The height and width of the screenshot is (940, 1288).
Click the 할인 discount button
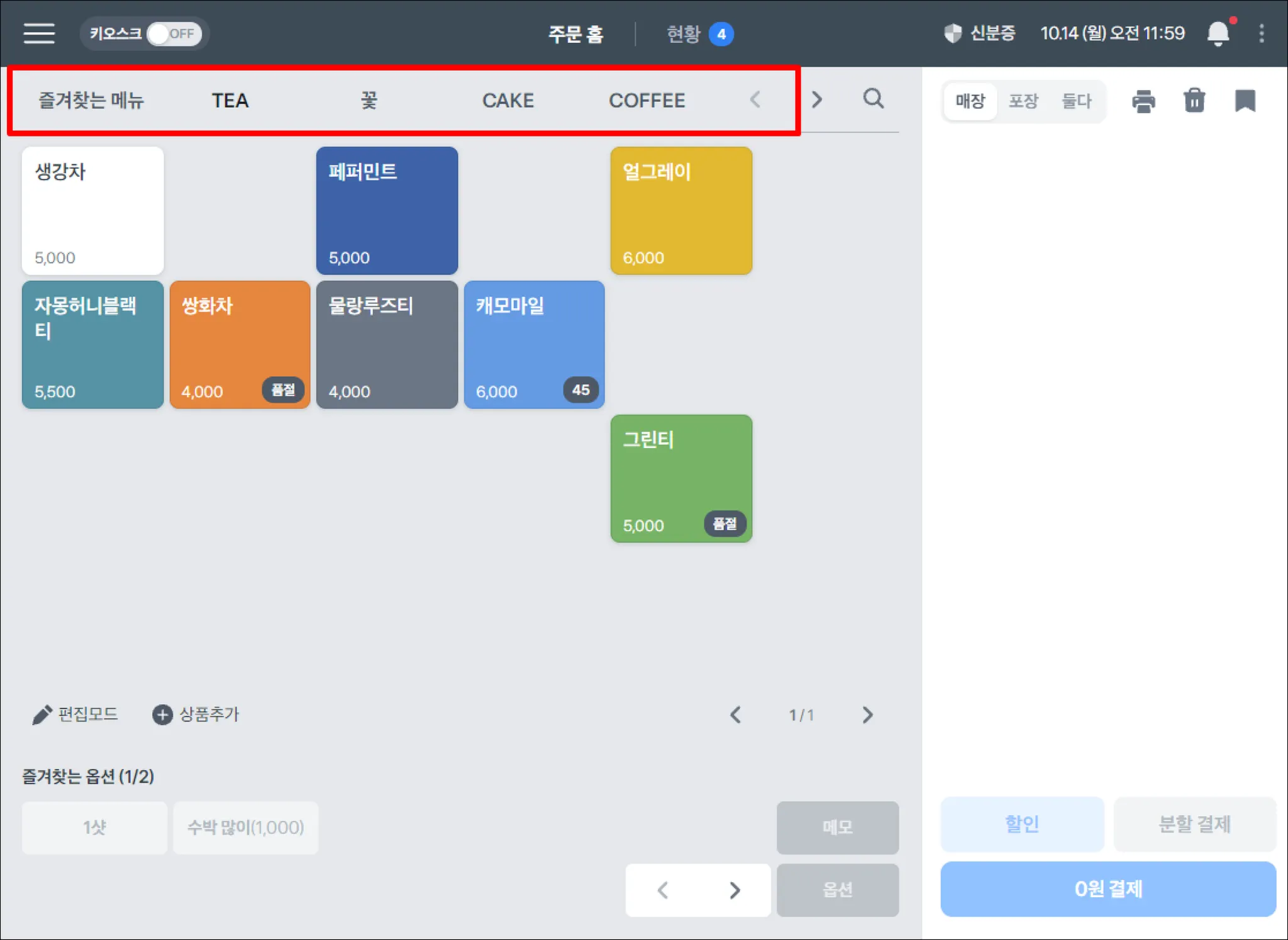pos(1022,824)
